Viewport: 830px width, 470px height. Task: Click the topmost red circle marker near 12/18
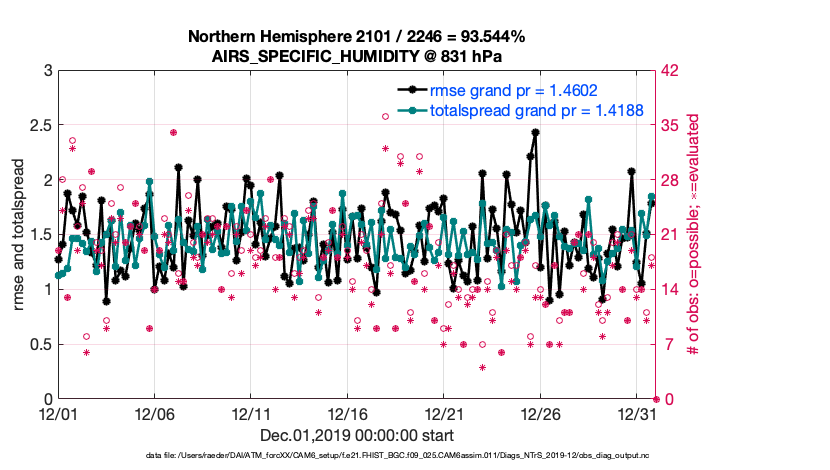[385, 116]
